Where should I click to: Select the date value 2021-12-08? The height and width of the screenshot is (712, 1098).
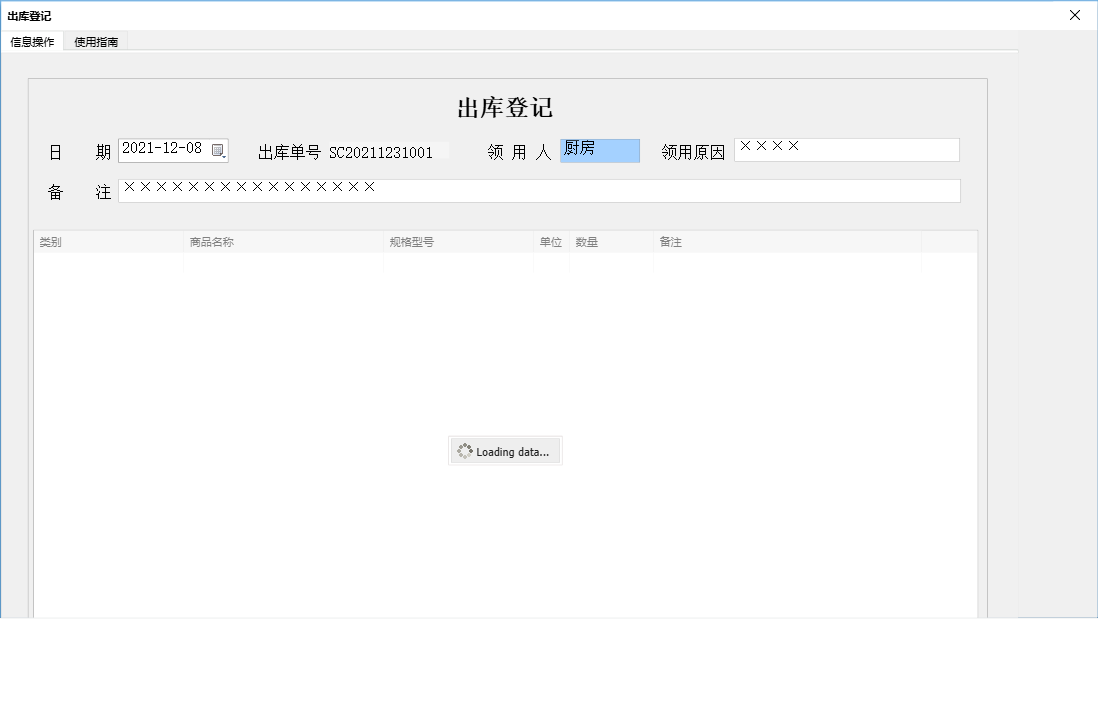(x=164, y=149)
